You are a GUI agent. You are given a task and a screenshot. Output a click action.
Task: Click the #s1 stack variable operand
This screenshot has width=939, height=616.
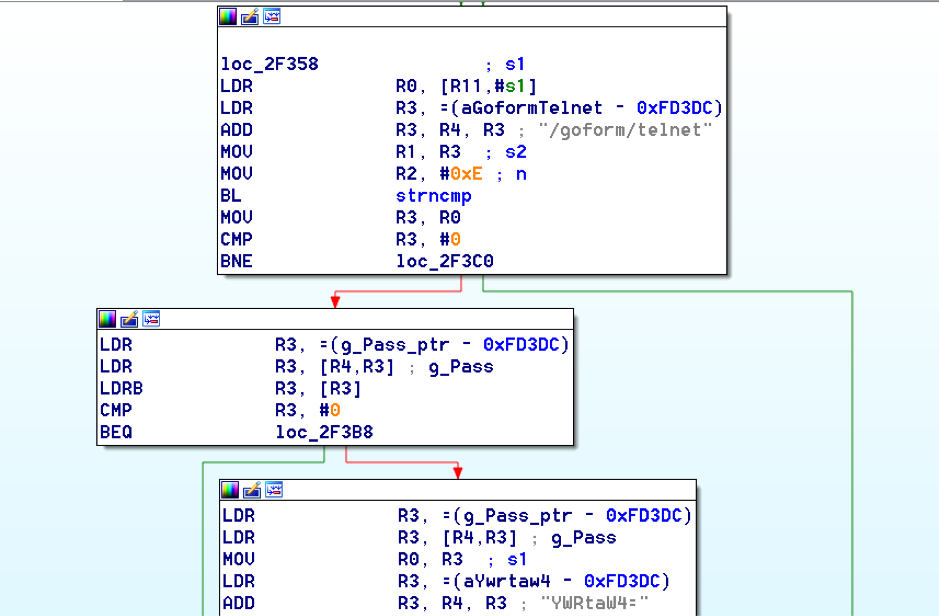point(509,86)
